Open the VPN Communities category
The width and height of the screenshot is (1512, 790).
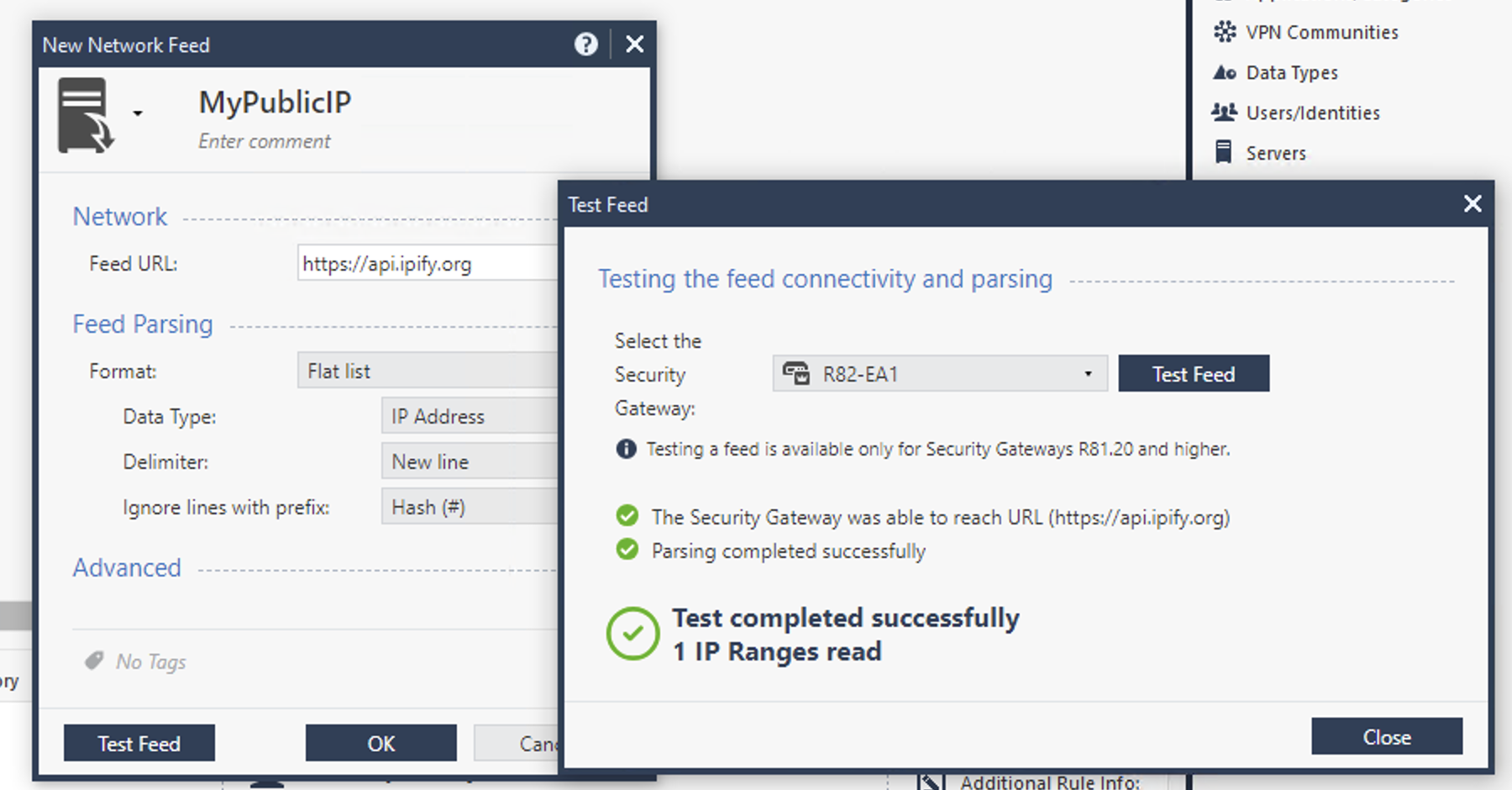pos(1305,32)
